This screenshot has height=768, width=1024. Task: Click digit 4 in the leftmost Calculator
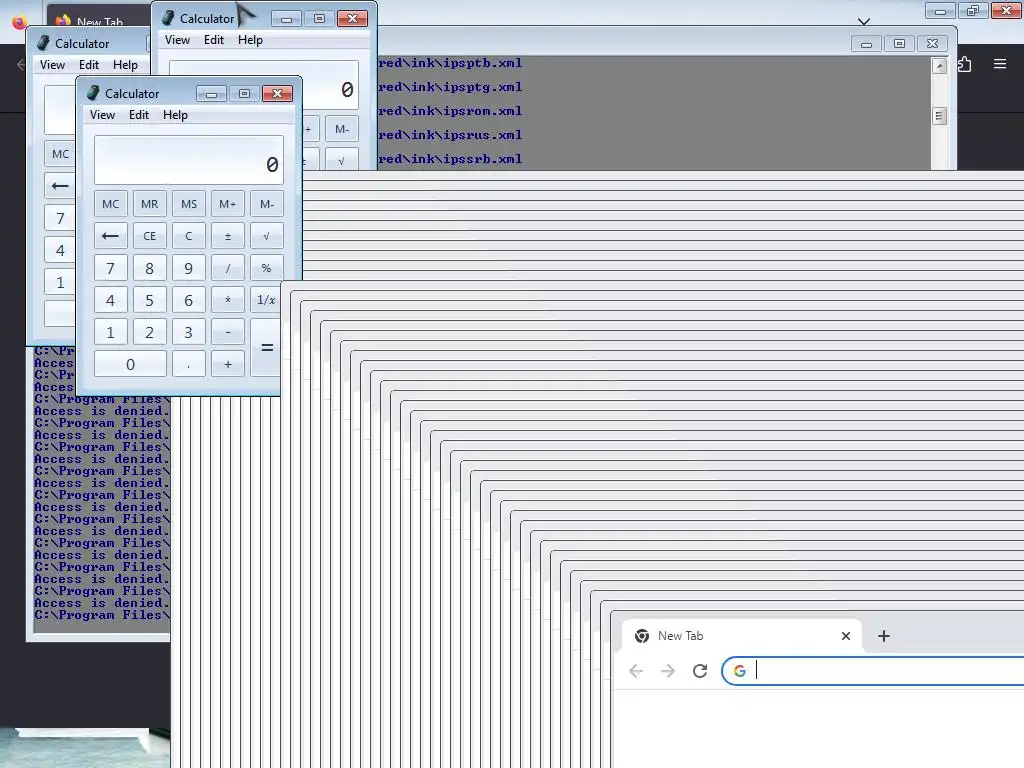(60, 250)
